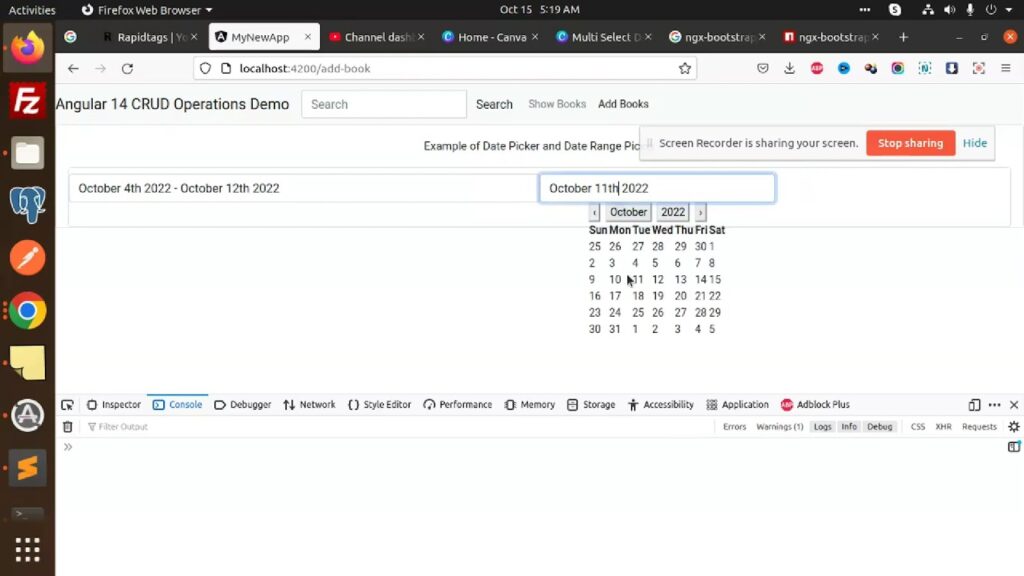Viewport: 1024px width, 576px height.
Task: Open the Accessibility devtools tab
Action: pos(660,405)
